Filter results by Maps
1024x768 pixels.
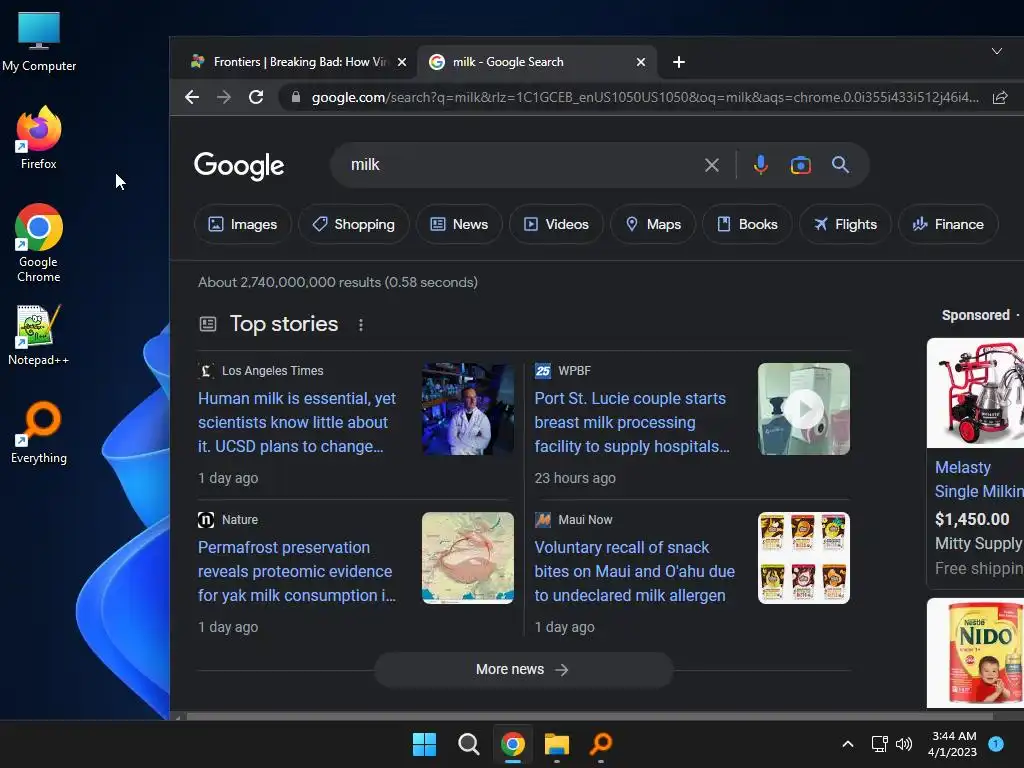coord(653,225)
